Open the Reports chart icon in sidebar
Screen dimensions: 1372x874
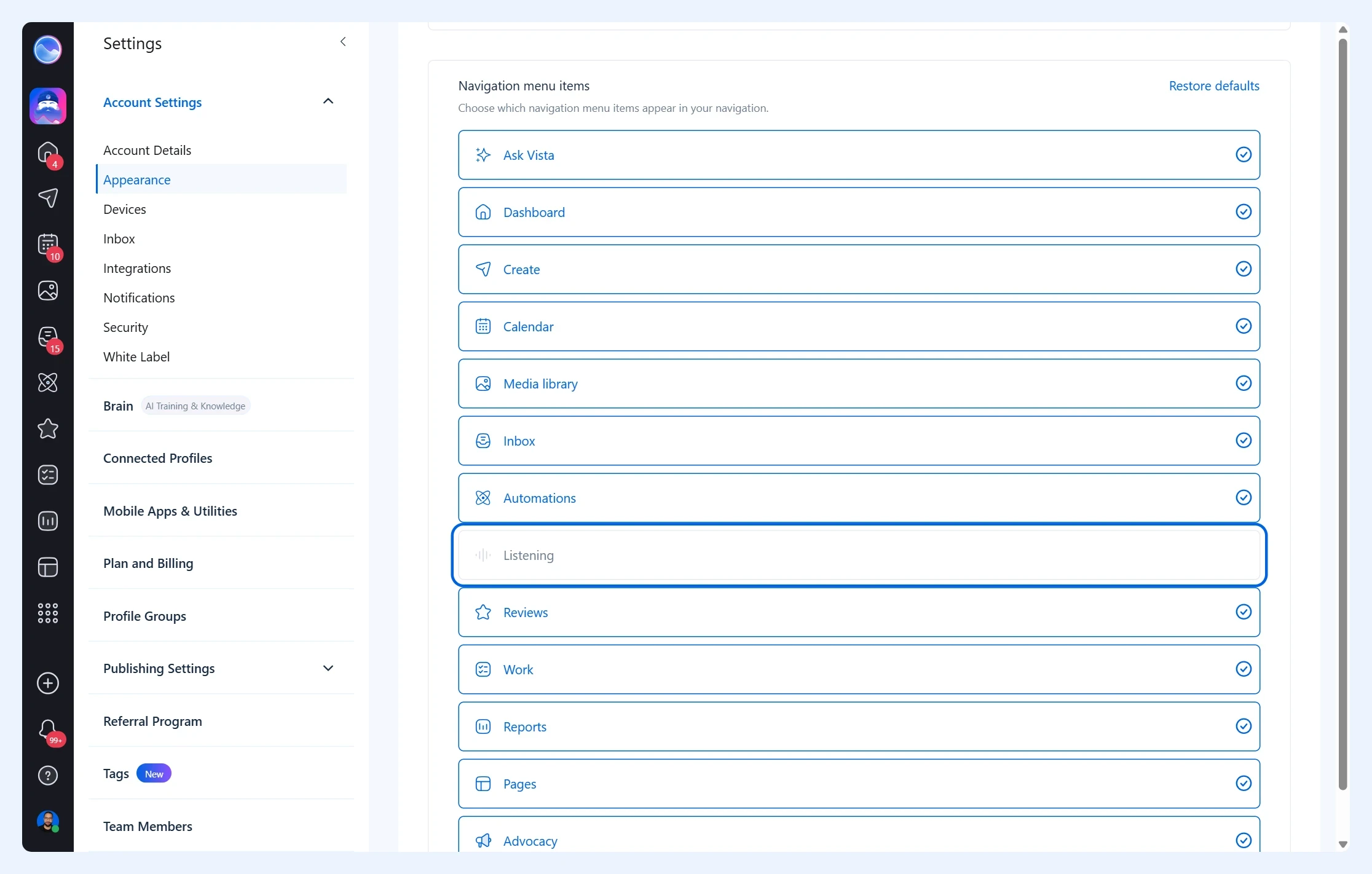click(x=48, y=521)
